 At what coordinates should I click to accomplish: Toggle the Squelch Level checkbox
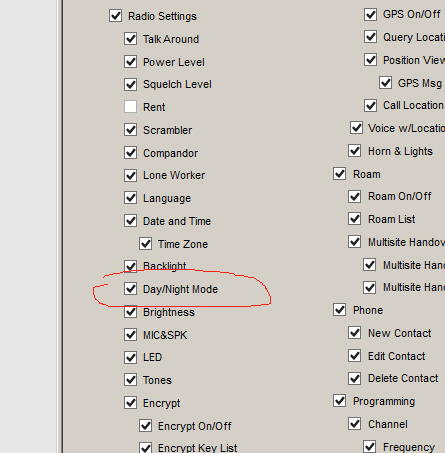click(x=130, y=84)
